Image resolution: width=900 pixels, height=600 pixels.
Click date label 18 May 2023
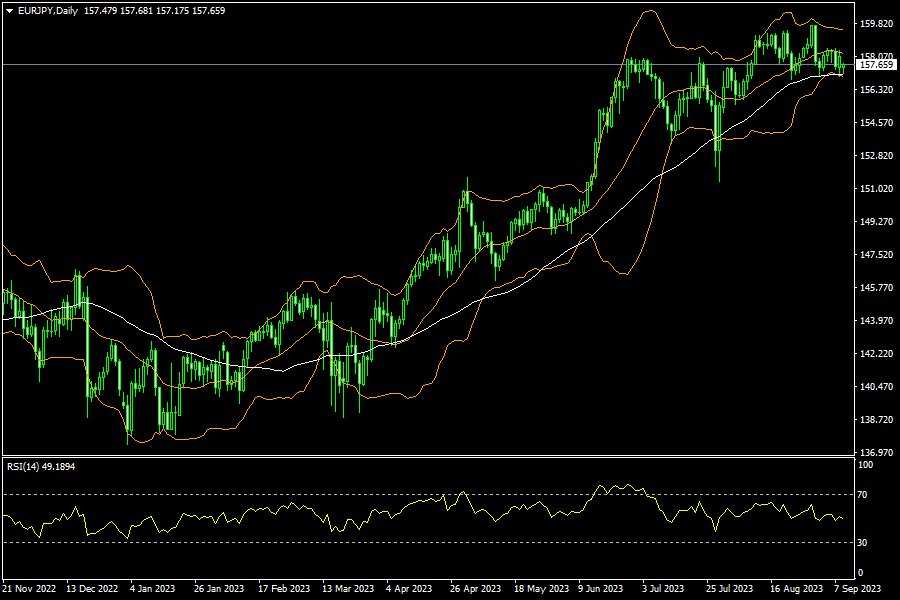541,589
